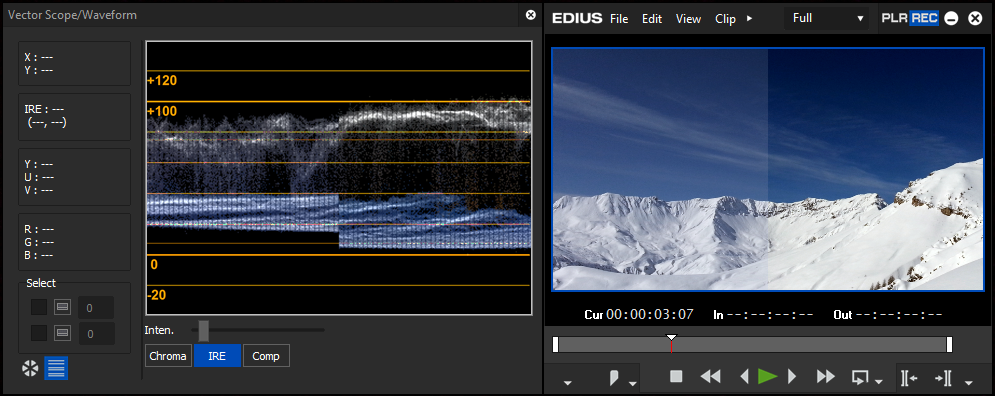This screenshot has height=396, width=995.
Task: Click the Stop playback button
Action: click(x=676, y=376)
